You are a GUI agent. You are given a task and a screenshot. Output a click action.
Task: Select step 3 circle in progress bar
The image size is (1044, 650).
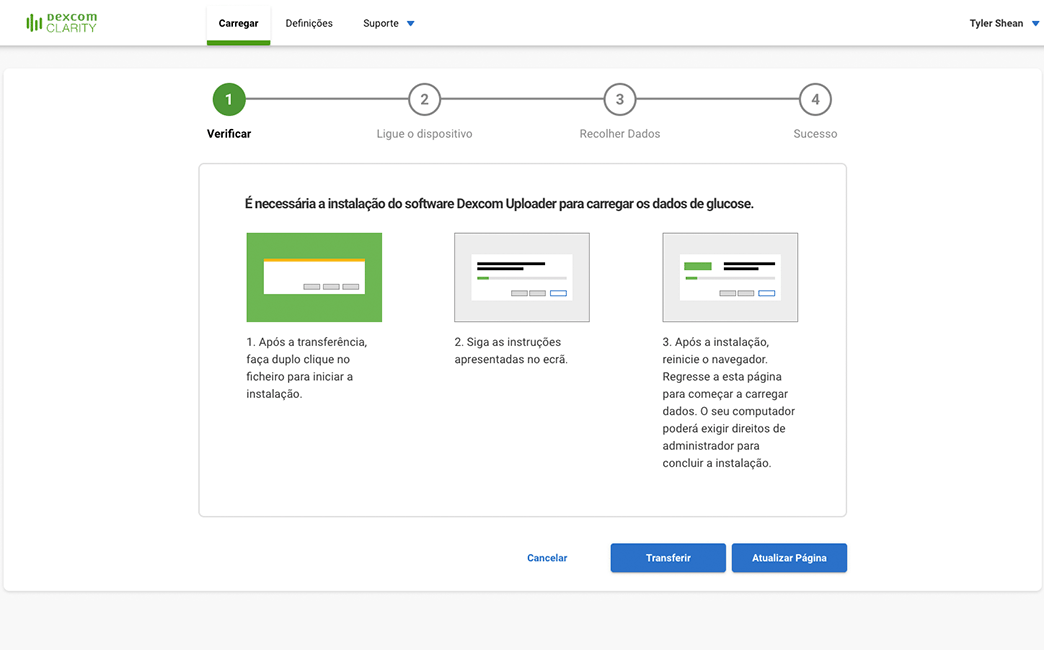tap(620, 99)
